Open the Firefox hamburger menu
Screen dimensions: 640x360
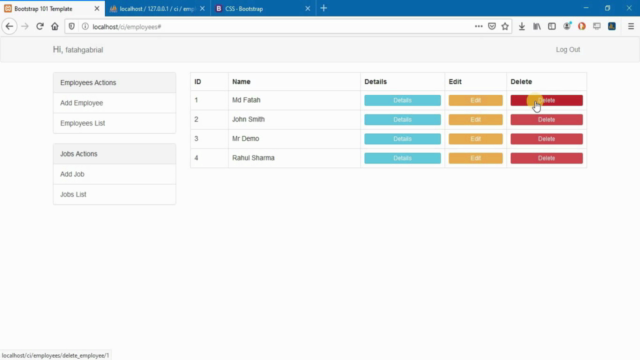point(631,27)
